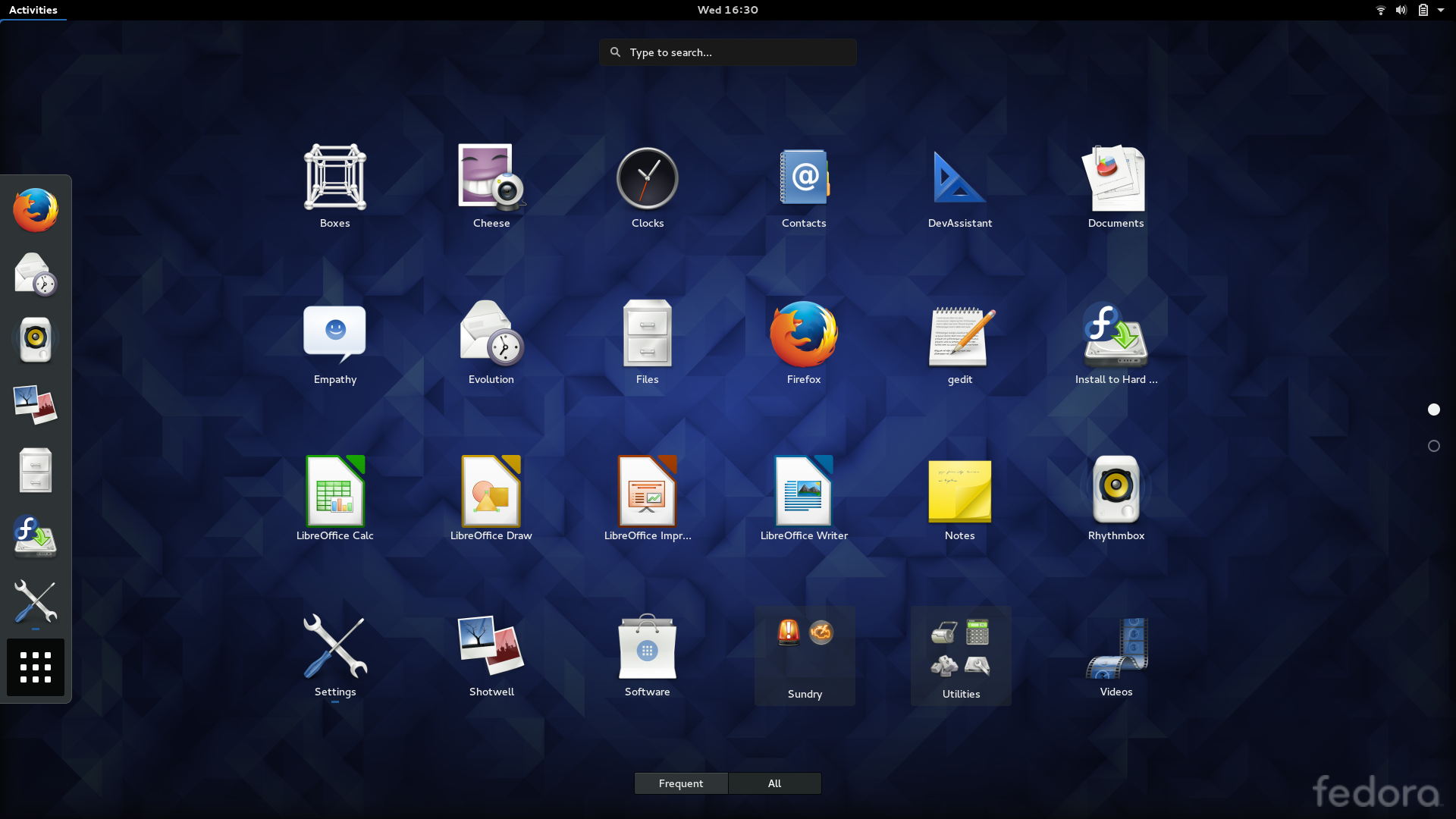Image resolution: width=1456 pixels, height=819 pixels.
Task: Focus the Type to search field
Action: click(x=728, y=52)
